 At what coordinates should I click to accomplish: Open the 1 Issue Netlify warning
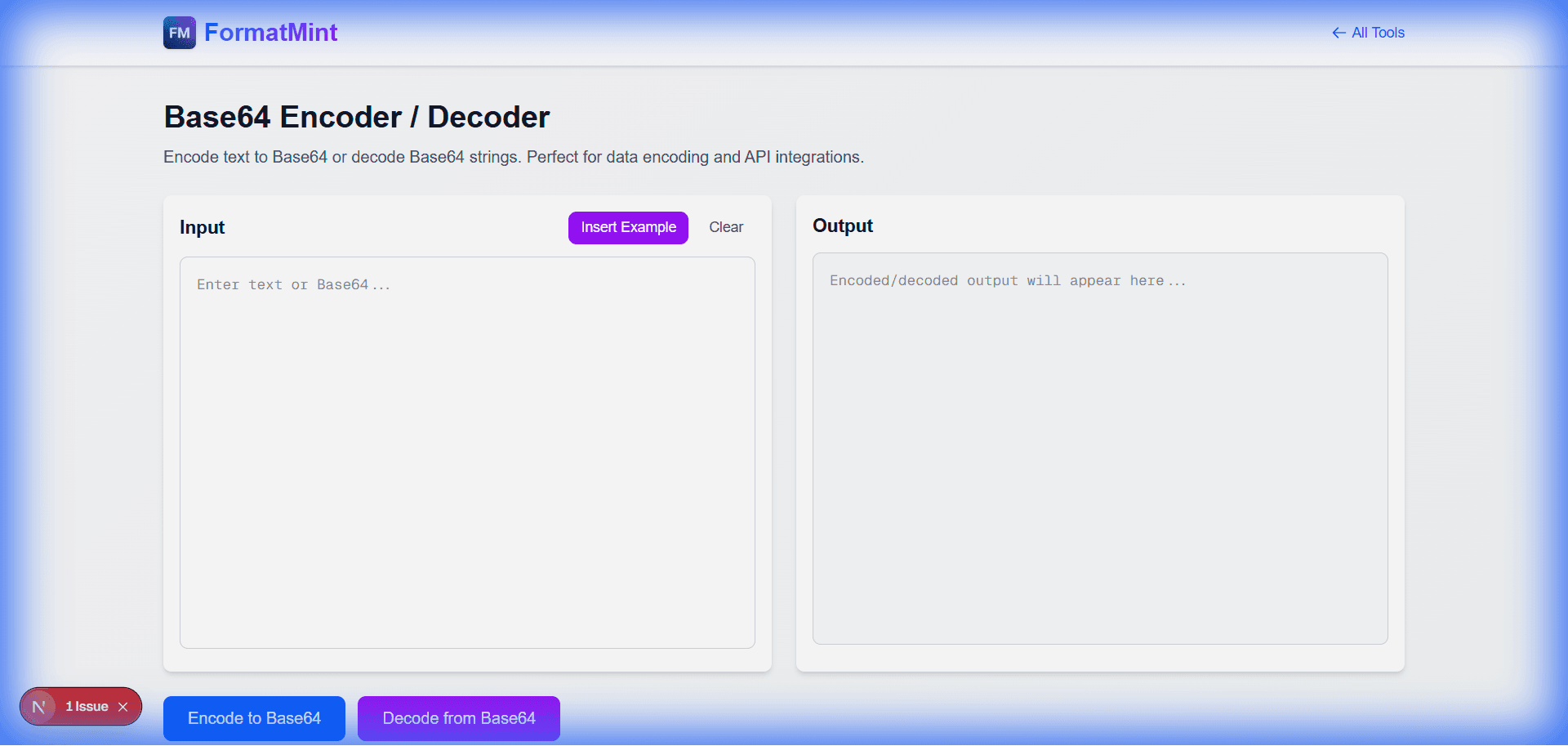[86, 706]
